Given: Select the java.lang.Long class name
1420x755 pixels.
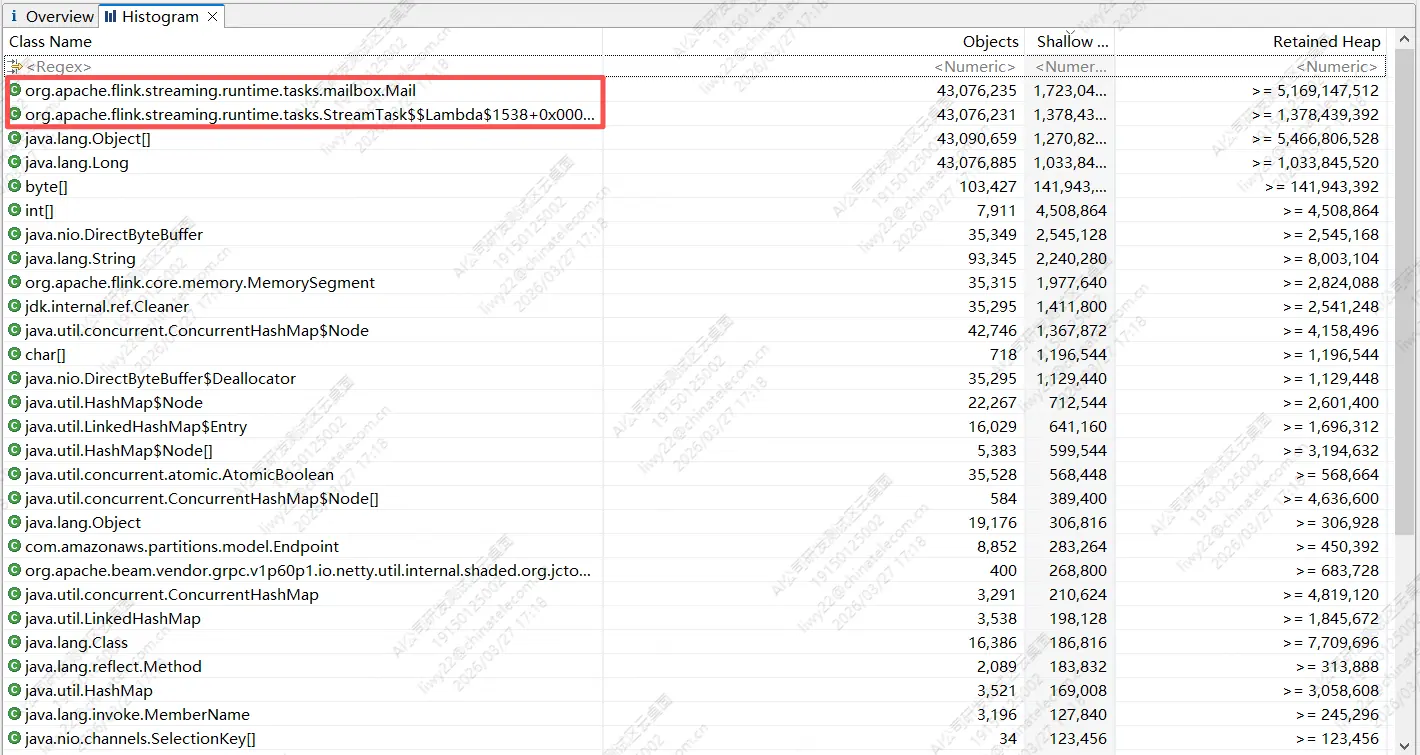Looking at the screenshot, I should click(x=77, y=162).
